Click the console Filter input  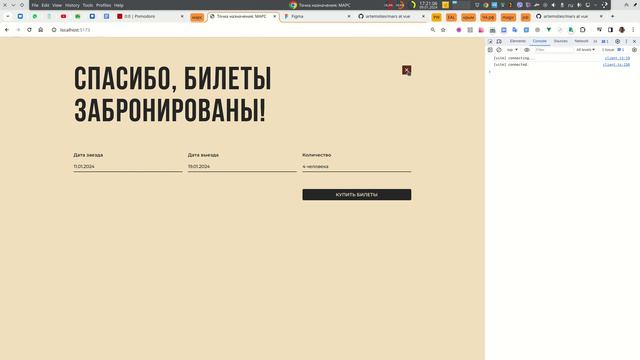pos(553,50)
